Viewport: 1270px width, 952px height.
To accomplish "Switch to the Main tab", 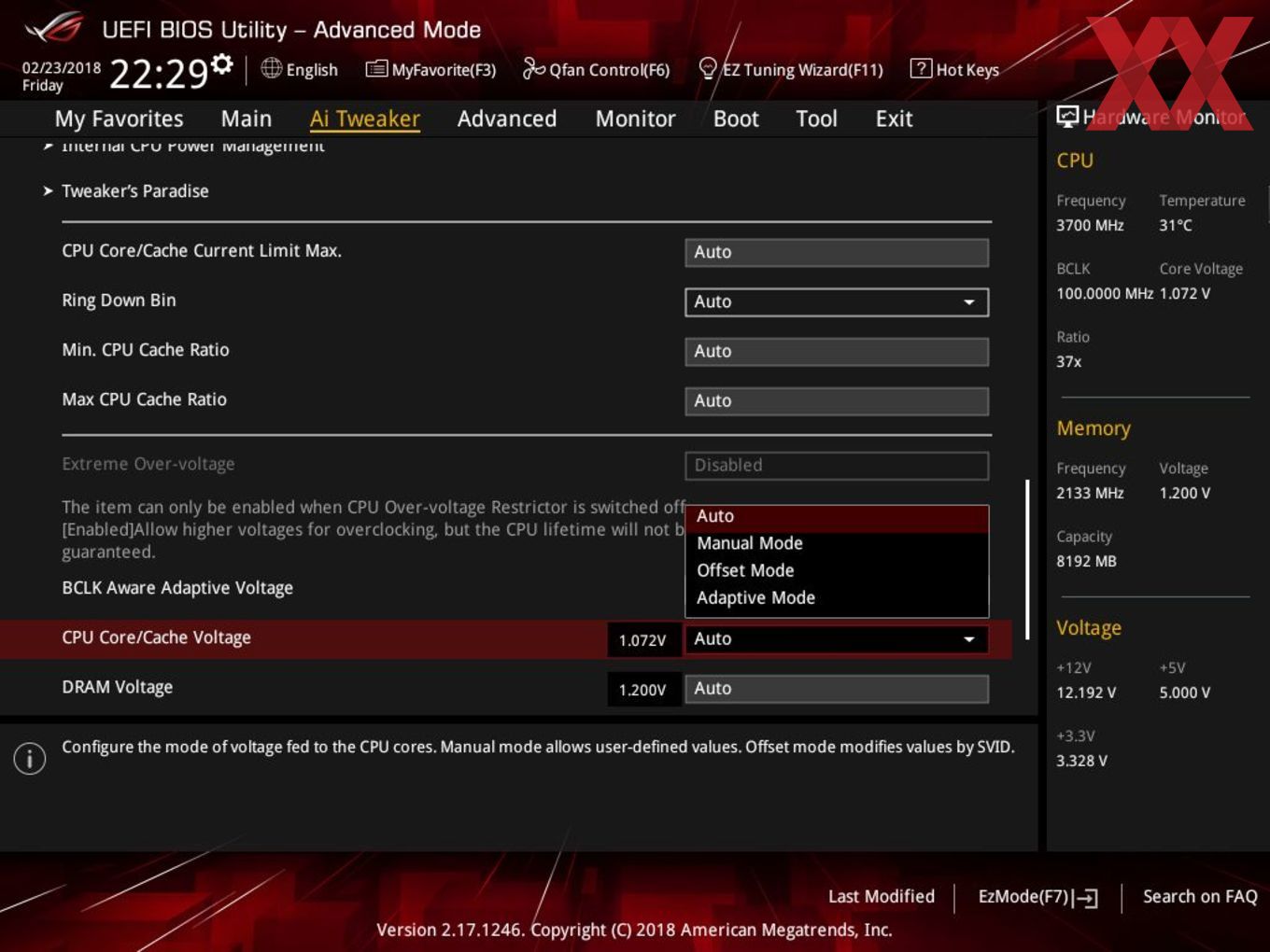I will point(247,119).
